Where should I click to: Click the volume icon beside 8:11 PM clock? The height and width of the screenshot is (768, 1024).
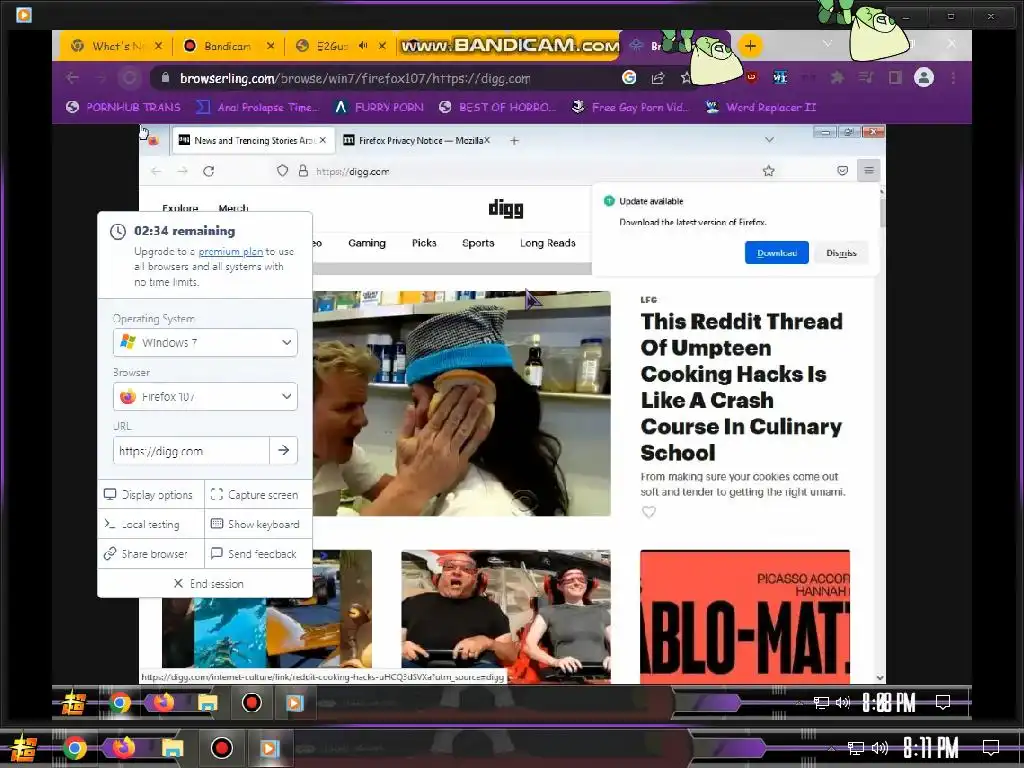click(879, 748)
